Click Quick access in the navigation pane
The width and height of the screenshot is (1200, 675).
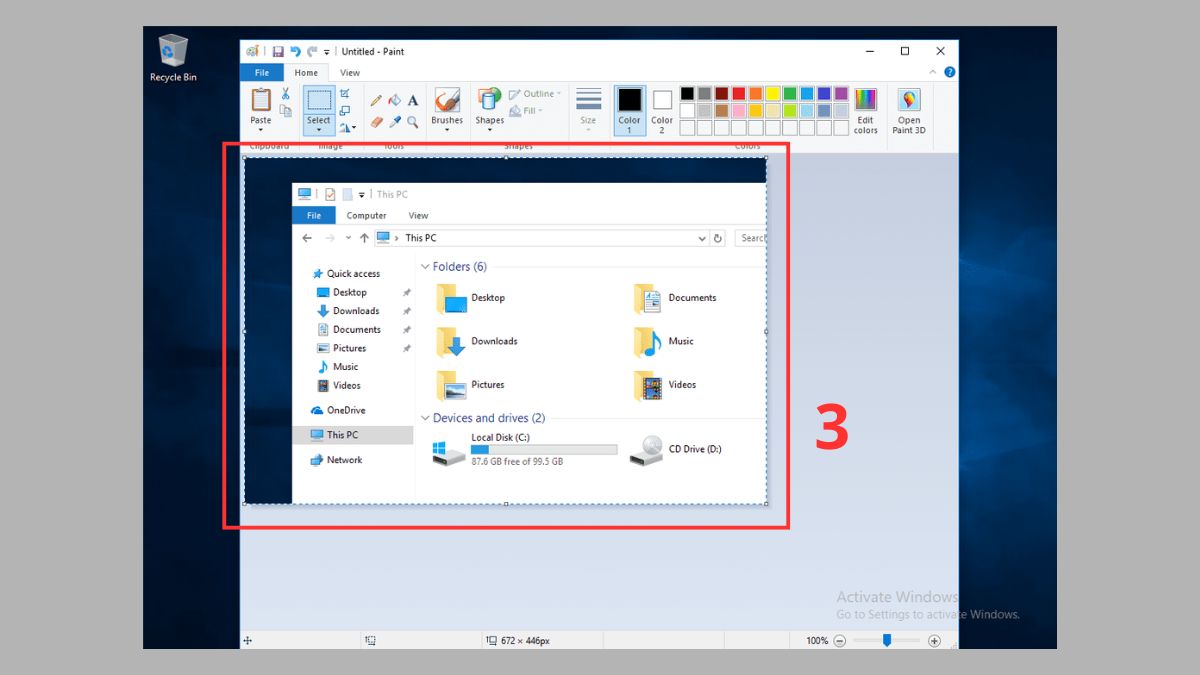point(346,273)
